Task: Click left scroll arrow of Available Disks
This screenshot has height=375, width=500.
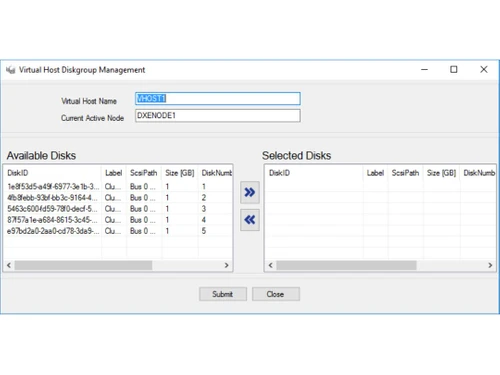Action: click(9, 265)
